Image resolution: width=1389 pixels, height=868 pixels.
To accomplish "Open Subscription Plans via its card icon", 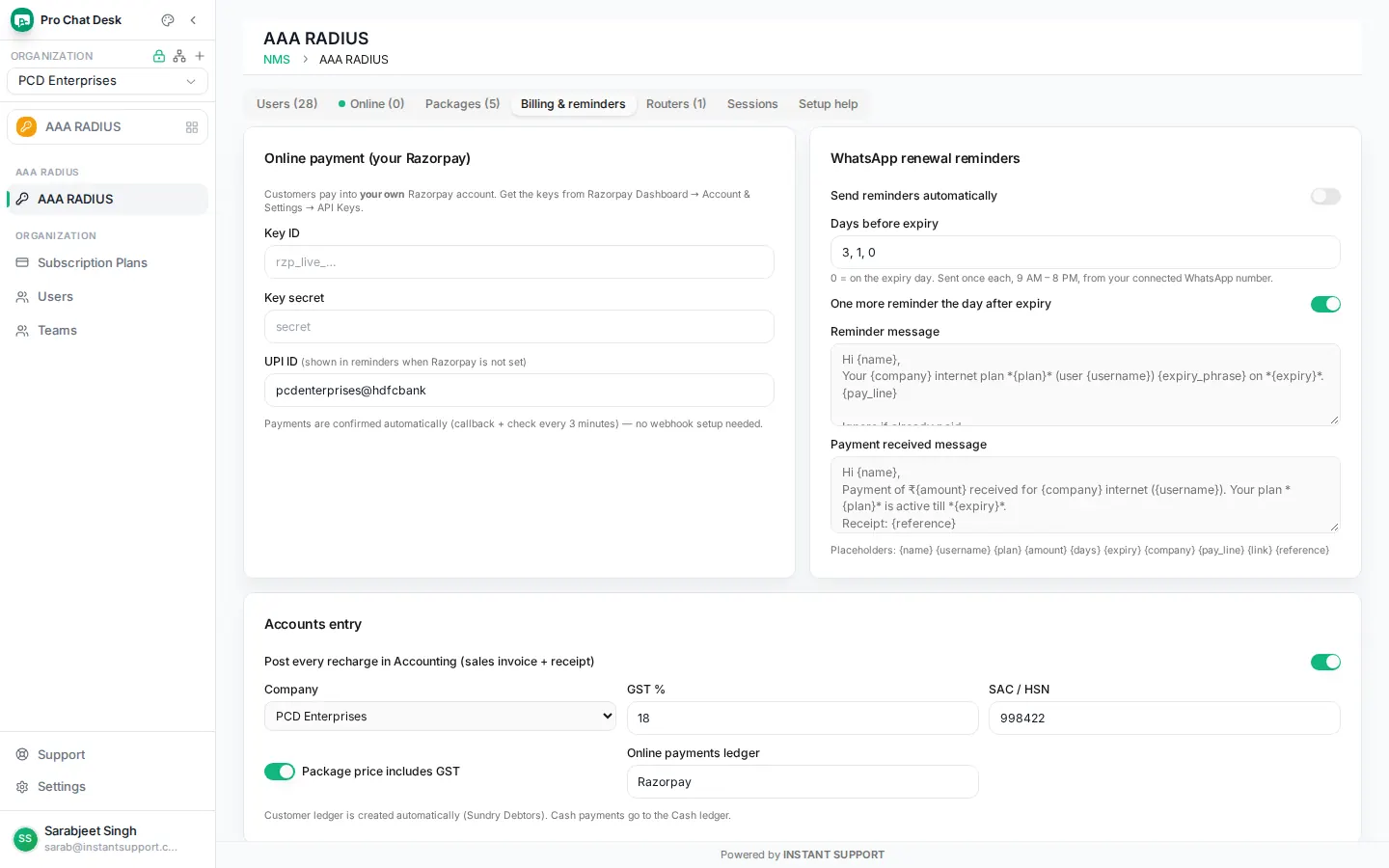I will click(x=22, y=262).
